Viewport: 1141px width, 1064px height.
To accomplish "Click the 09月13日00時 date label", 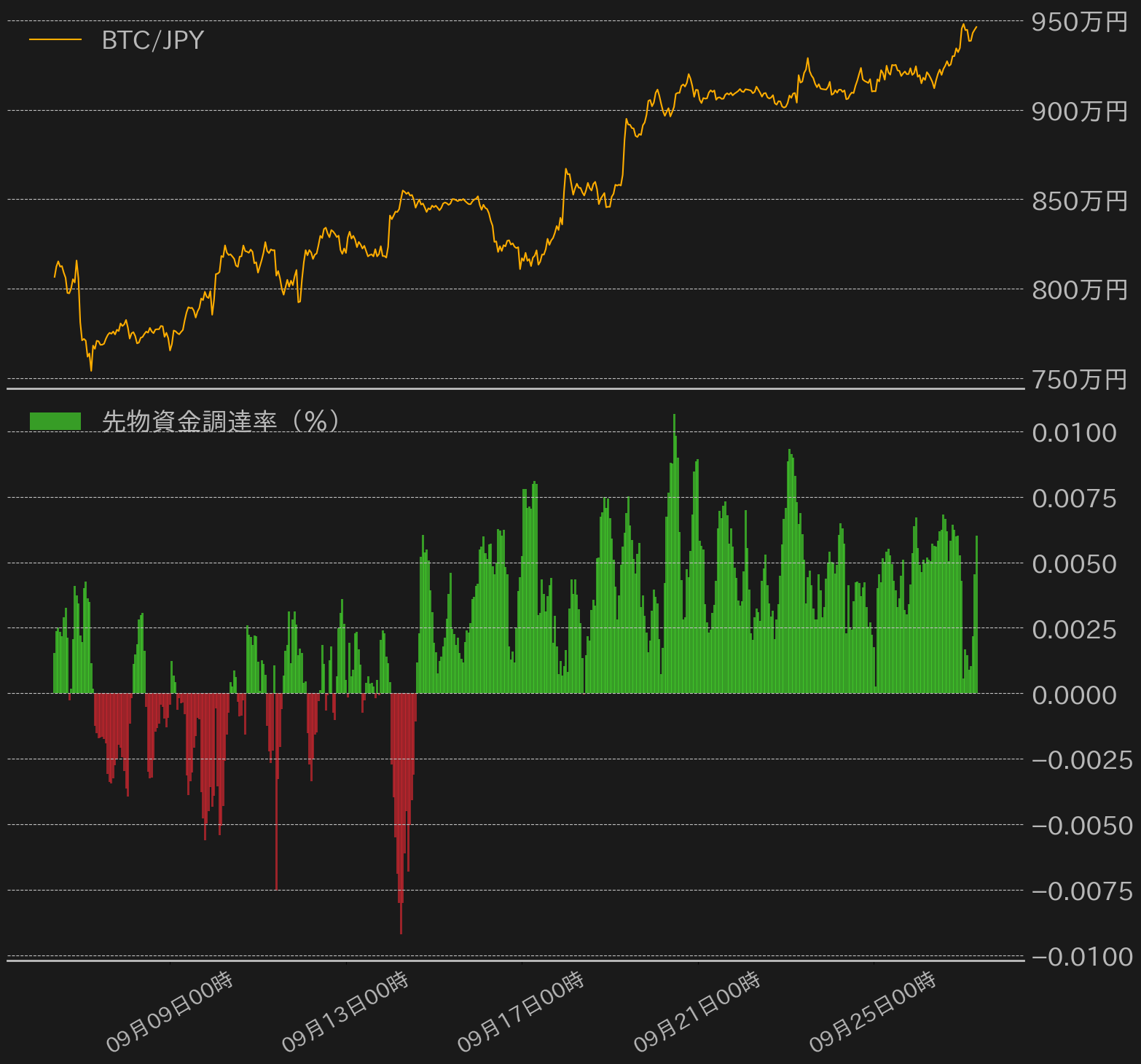I will 345,1012.
